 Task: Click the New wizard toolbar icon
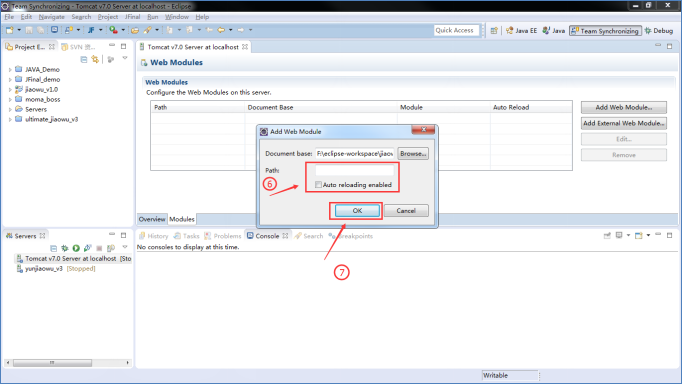[x=10, y=30]
